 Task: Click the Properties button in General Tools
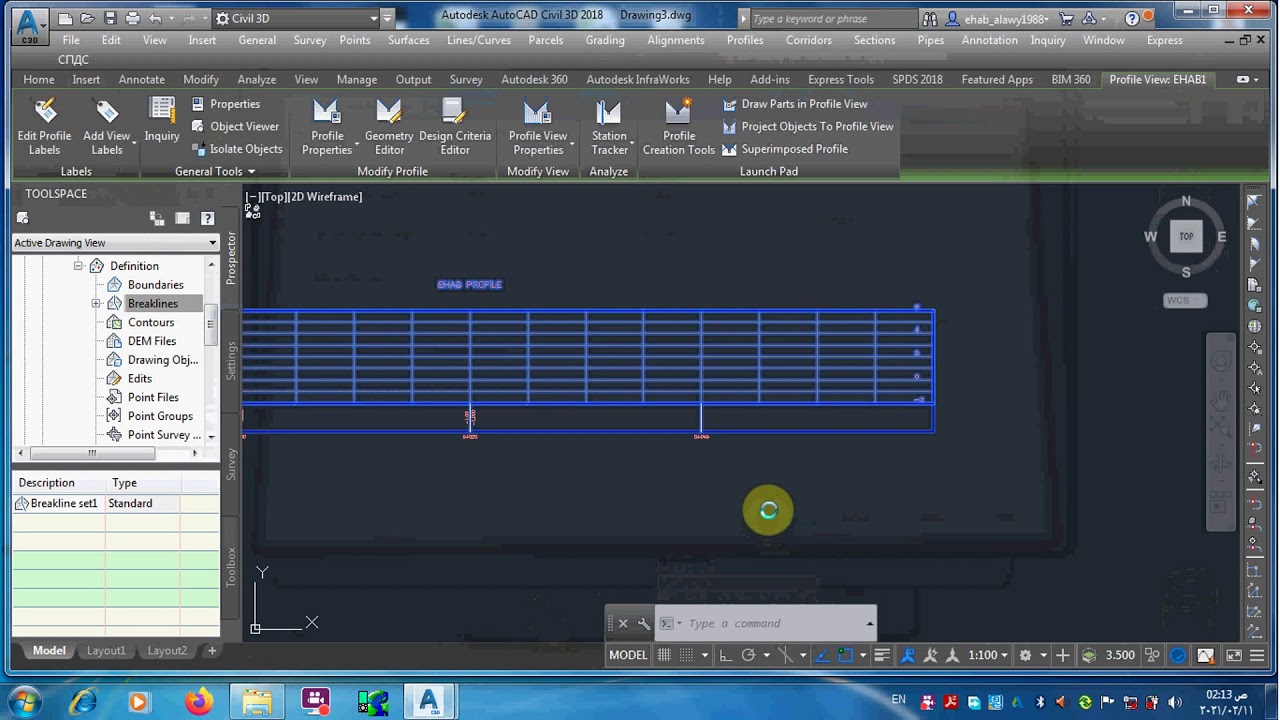[225, 104]
